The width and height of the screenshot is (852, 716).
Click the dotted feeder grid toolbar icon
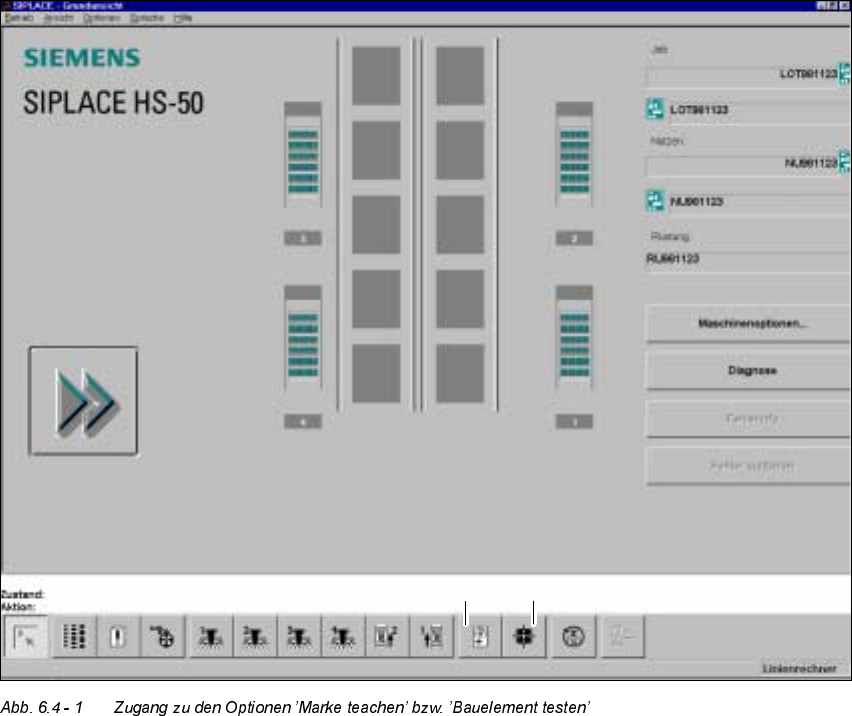(x=74, y=636)
